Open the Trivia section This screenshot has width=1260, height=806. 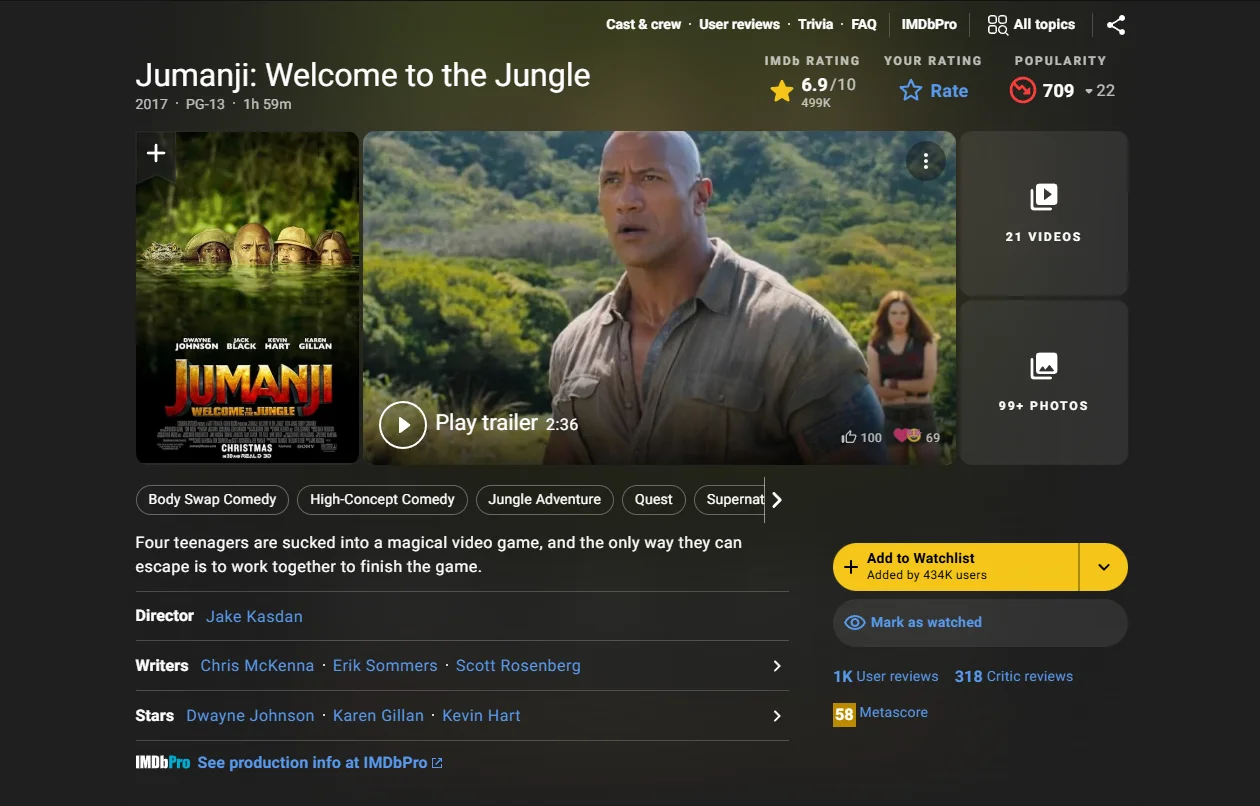[815, 24]
